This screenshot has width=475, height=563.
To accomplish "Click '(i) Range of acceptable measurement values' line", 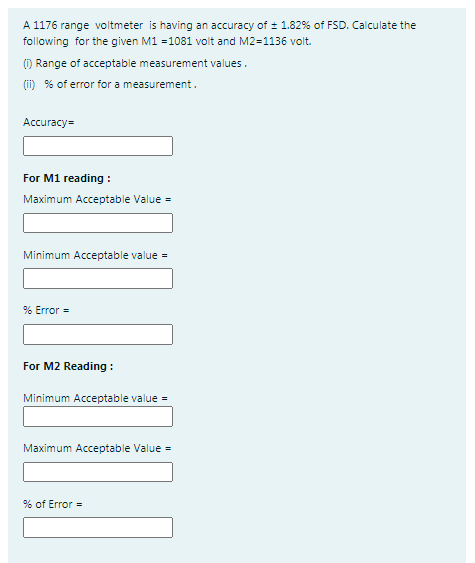I will coord(135,64).
